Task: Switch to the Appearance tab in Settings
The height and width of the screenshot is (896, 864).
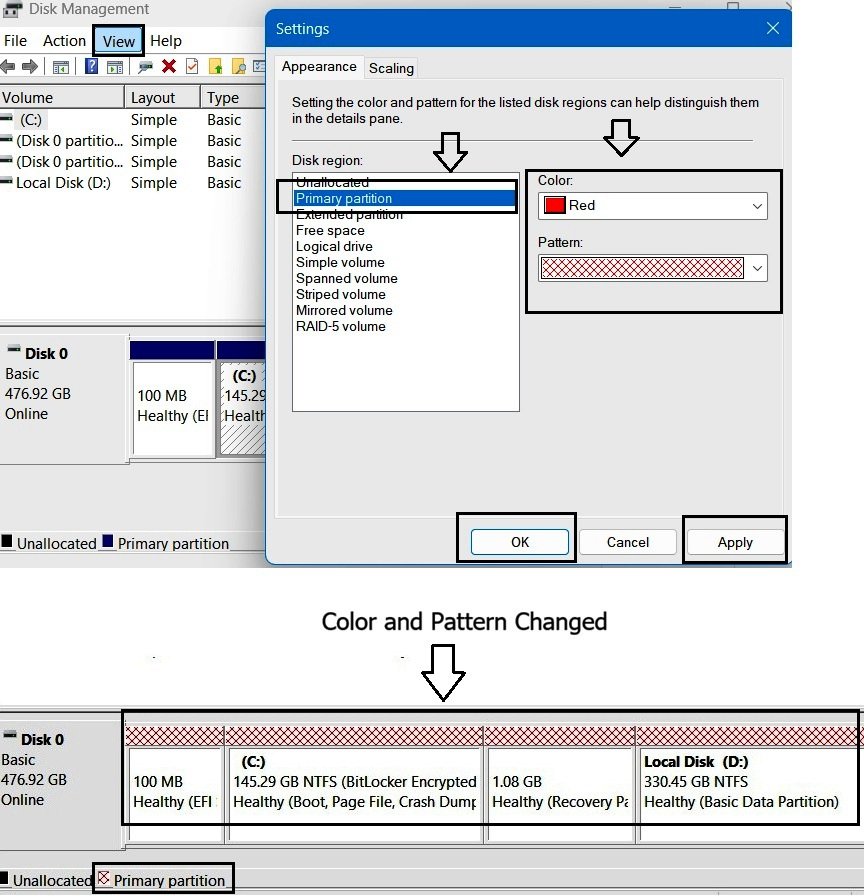Action: (x=319, y=67)
